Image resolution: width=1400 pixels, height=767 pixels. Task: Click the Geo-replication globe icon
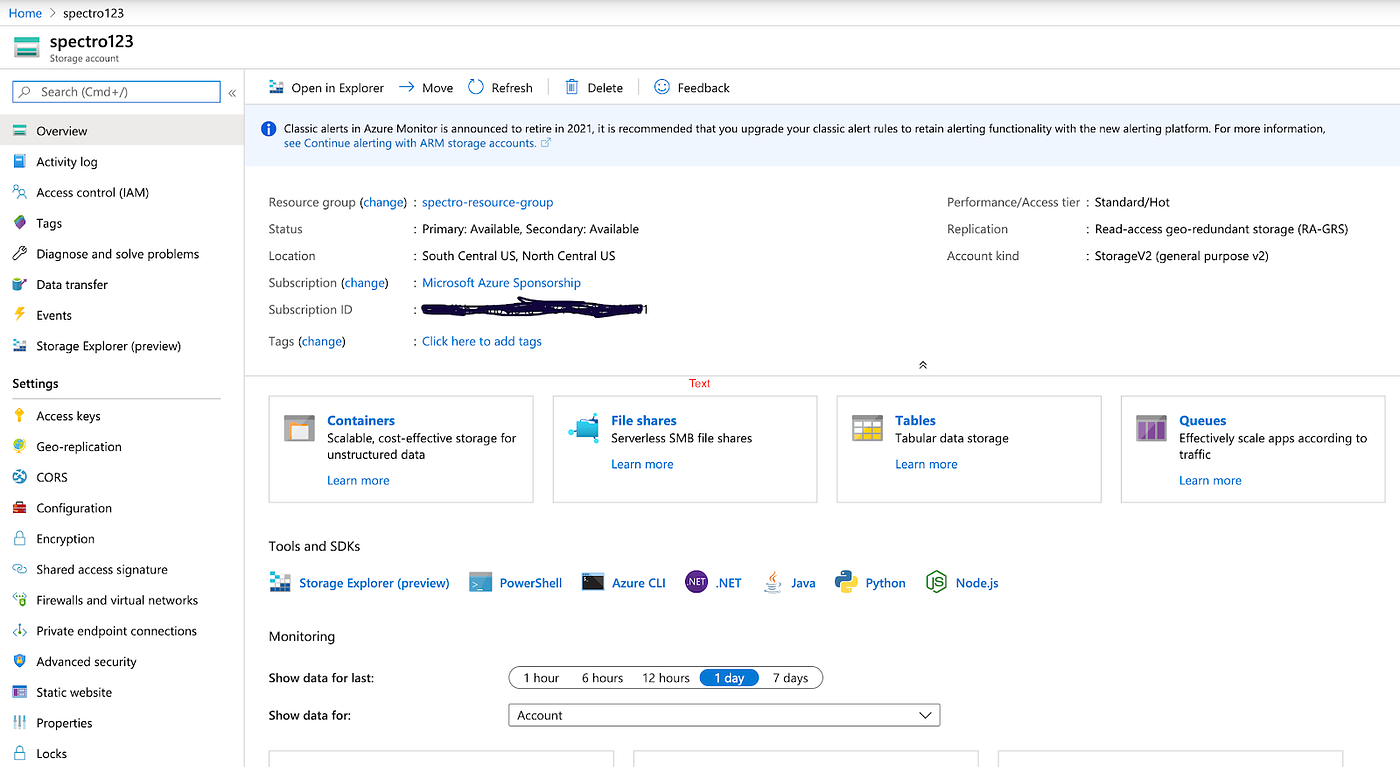tap(19, 446)
